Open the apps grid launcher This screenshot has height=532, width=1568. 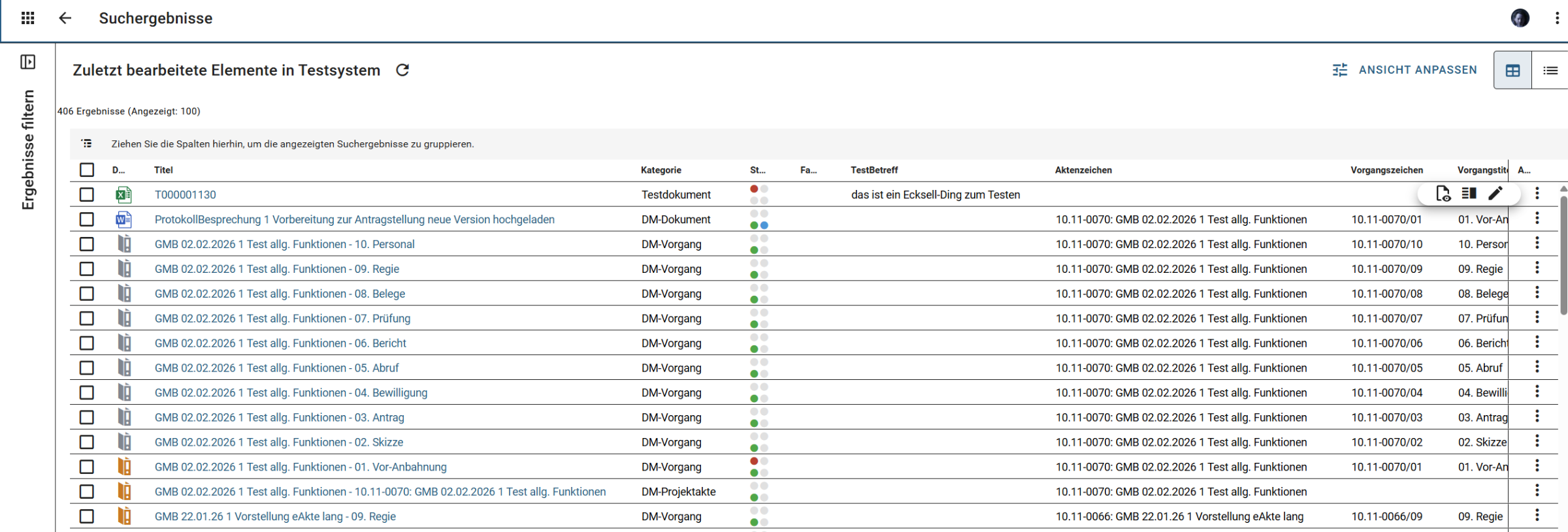(x=27, y=18)
